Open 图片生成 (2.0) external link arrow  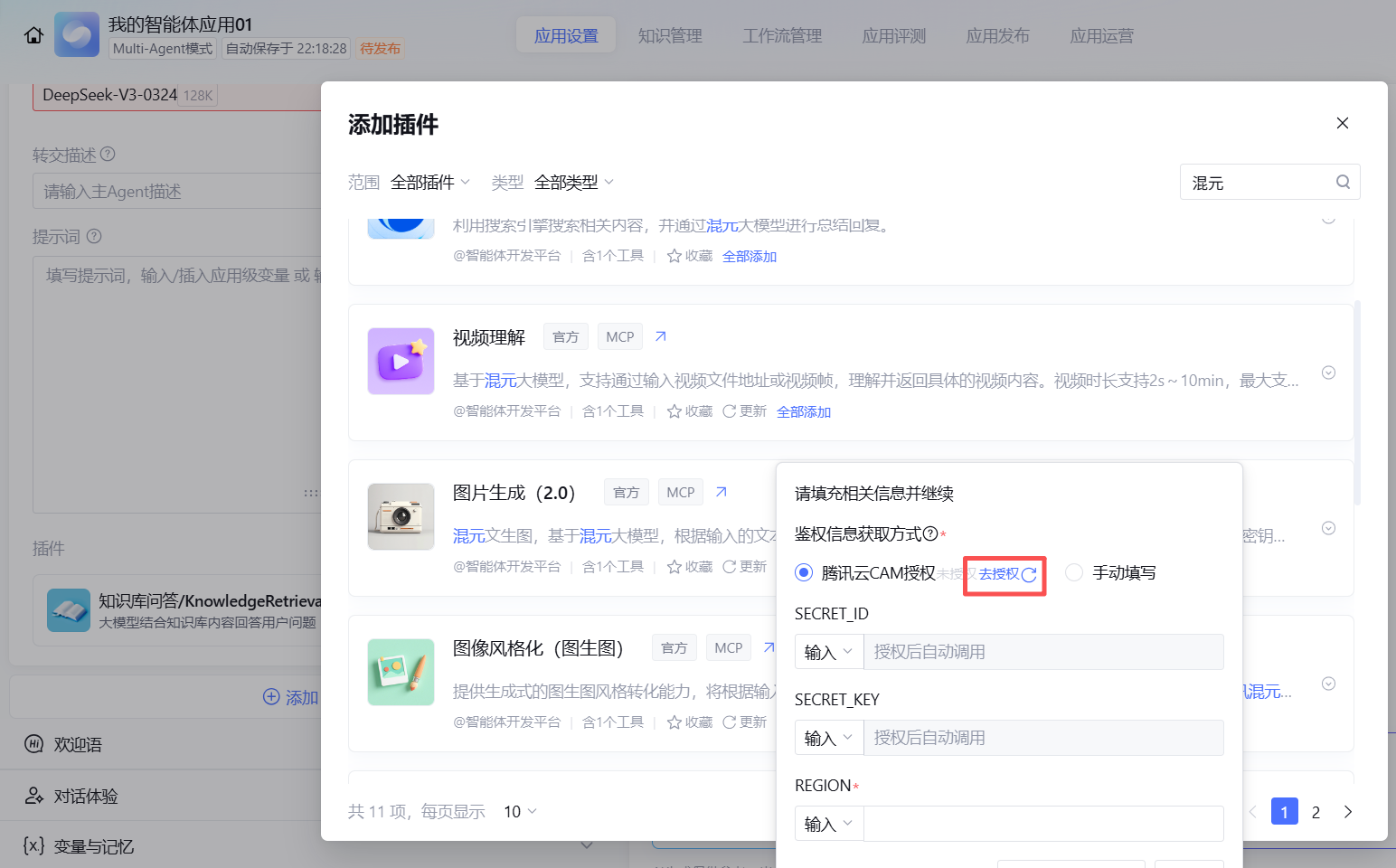click(x=722, y=492)
